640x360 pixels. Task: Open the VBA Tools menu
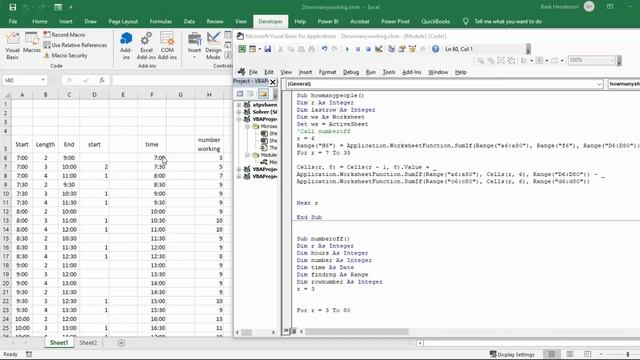(x=389, y=72)
